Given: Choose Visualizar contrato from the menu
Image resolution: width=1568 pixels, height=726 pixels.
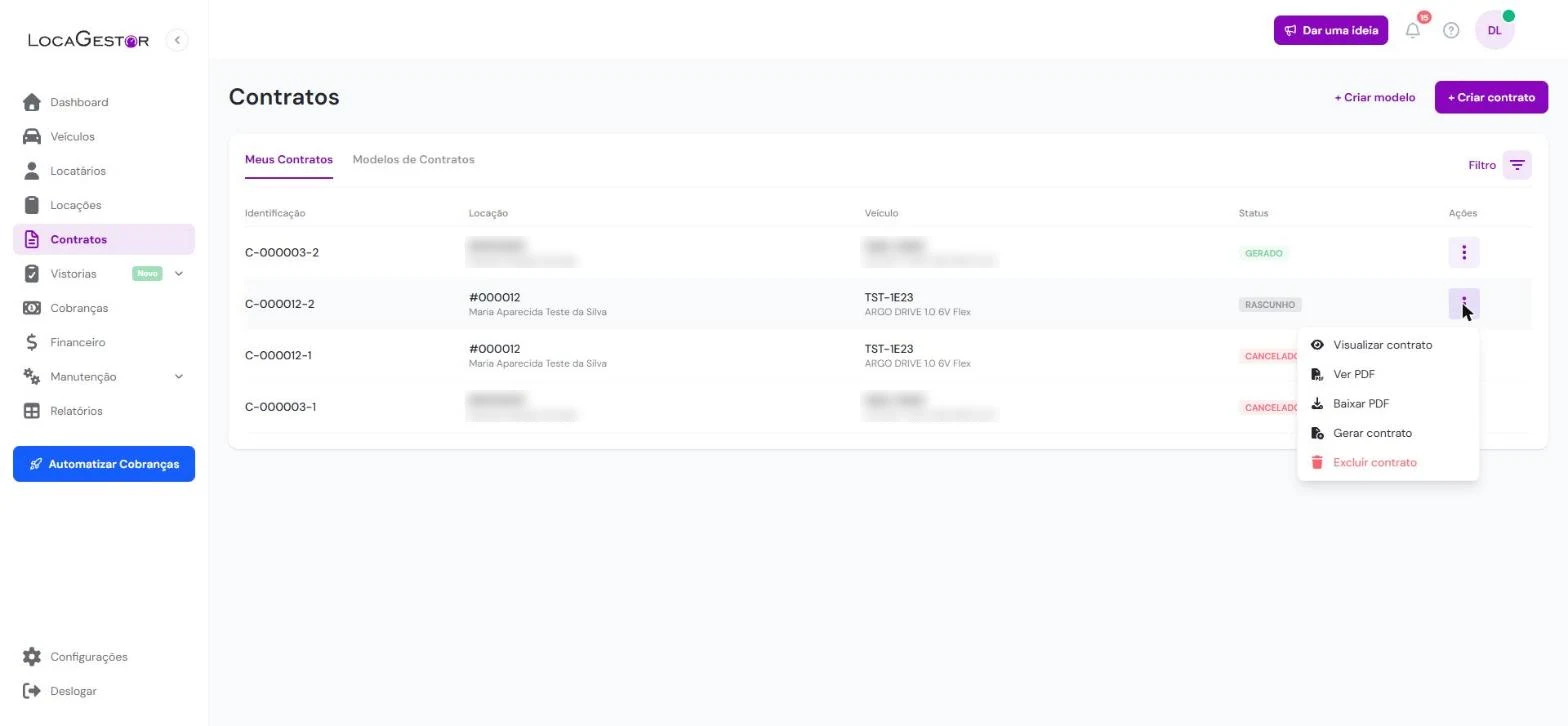Looking at the screenshot, I should click(x=1388, y=345).
